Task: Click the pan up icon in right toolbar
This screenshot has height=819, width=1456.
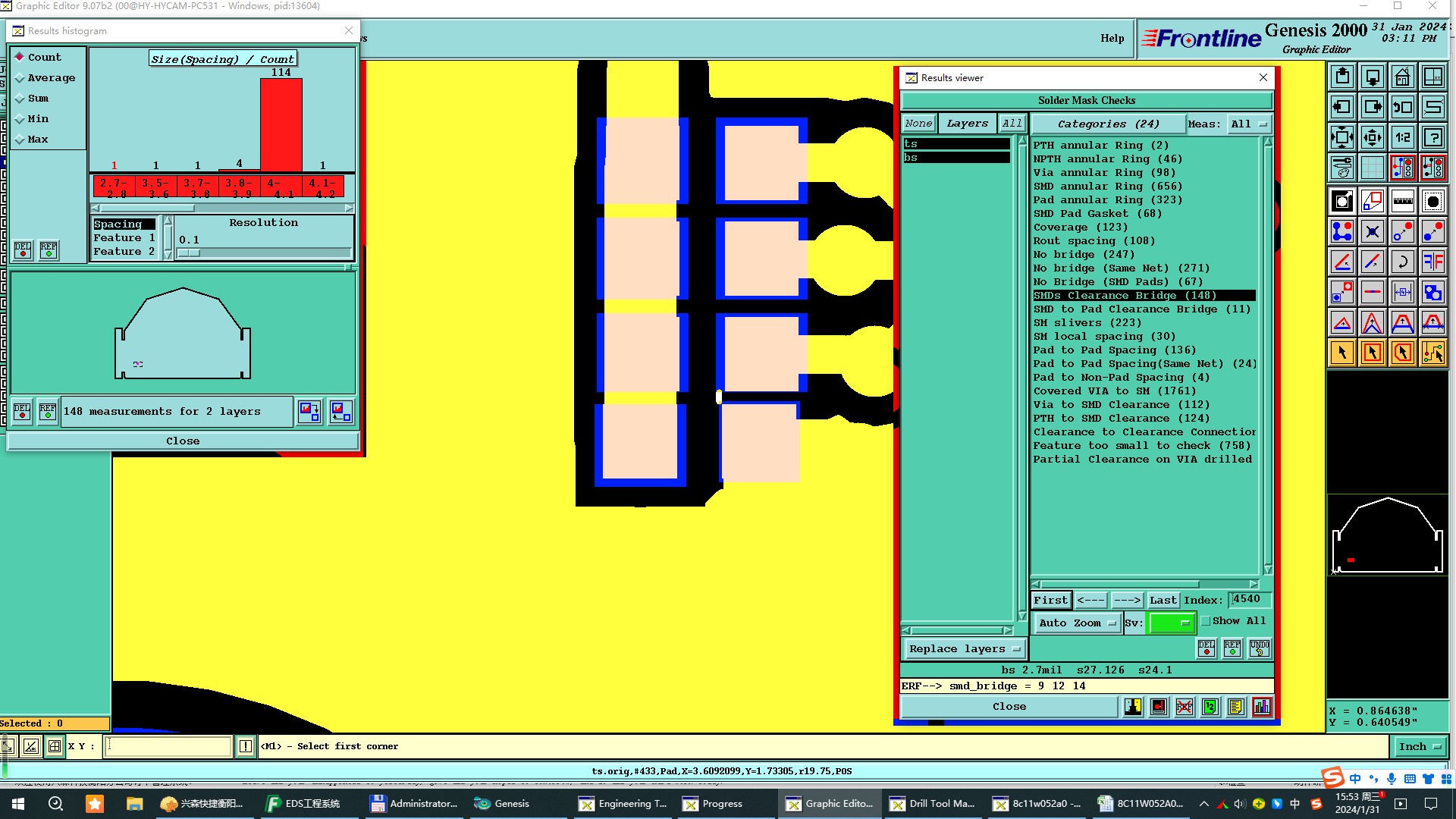Action: (x=1341, y=77)
